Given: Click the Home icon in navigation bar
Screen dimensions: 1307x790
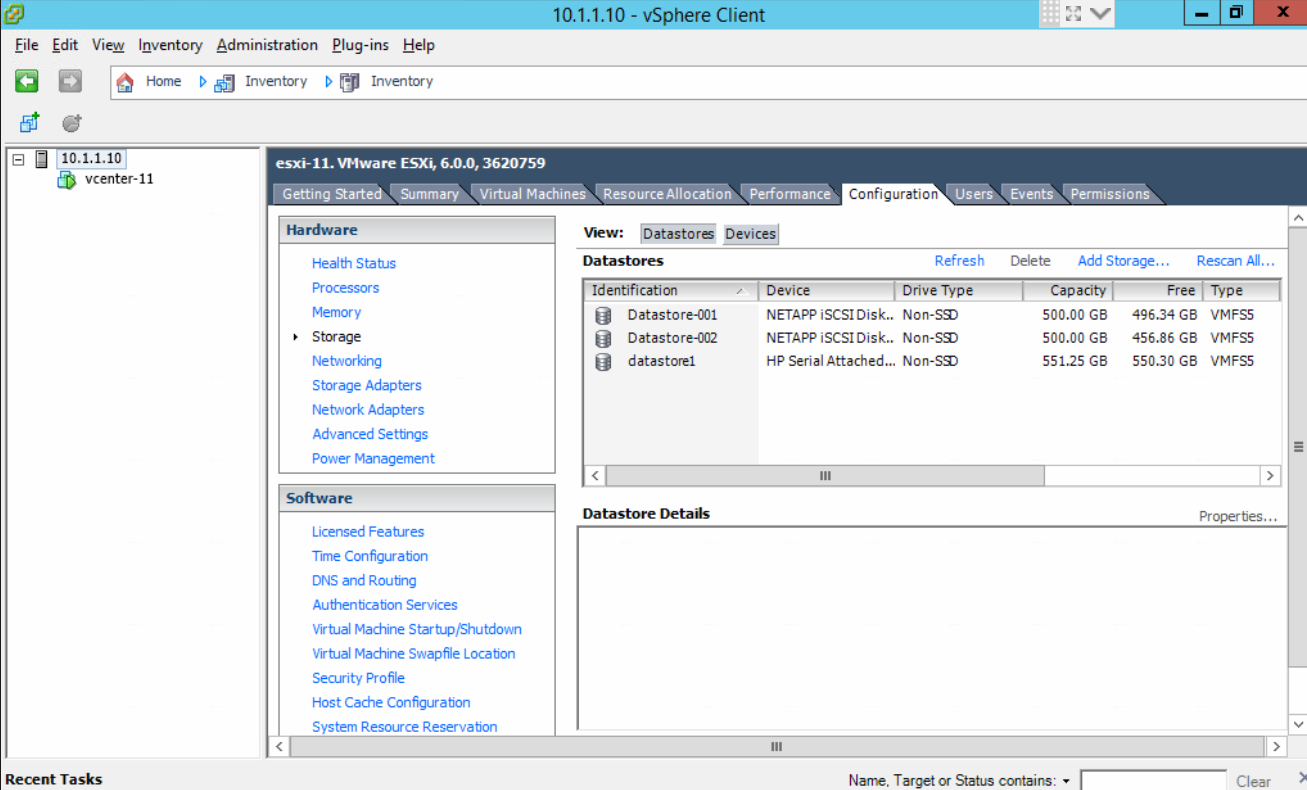Looking at the screenshot, I should pos(126,82).
